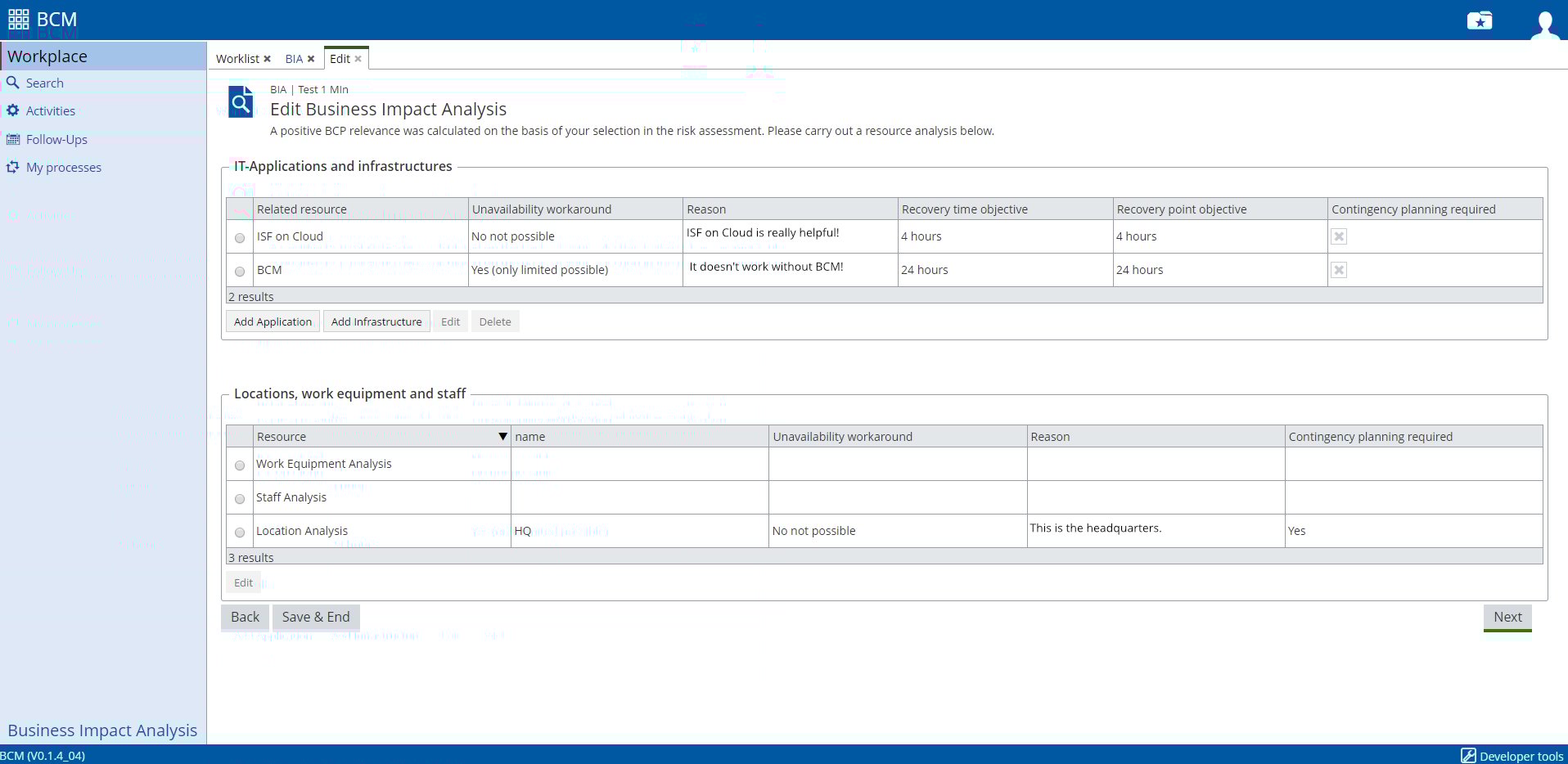
Task: Click the Save & End button
Action: point(316,618)
